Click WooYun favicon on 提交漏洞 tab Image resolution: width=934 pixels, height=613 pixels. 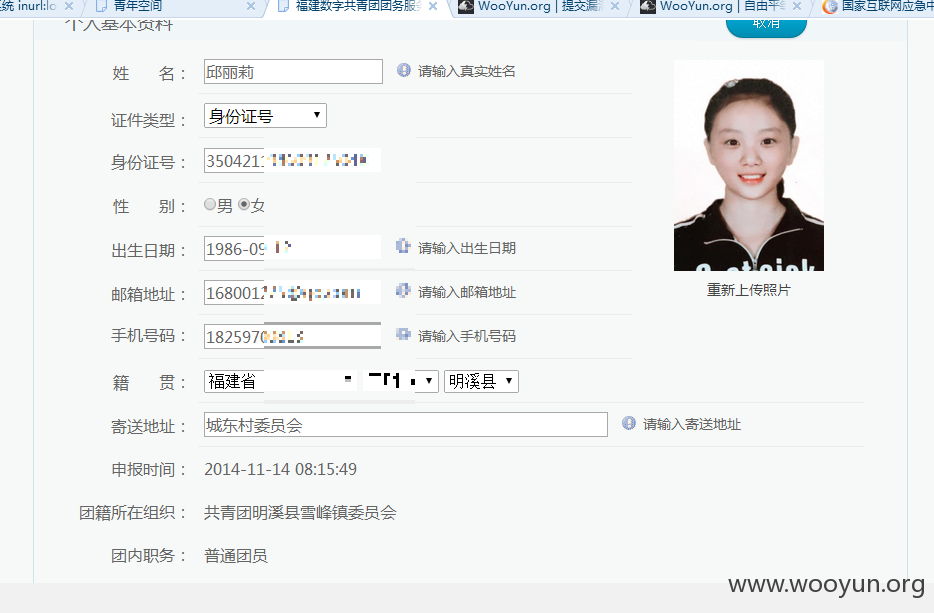pos(466,6)
